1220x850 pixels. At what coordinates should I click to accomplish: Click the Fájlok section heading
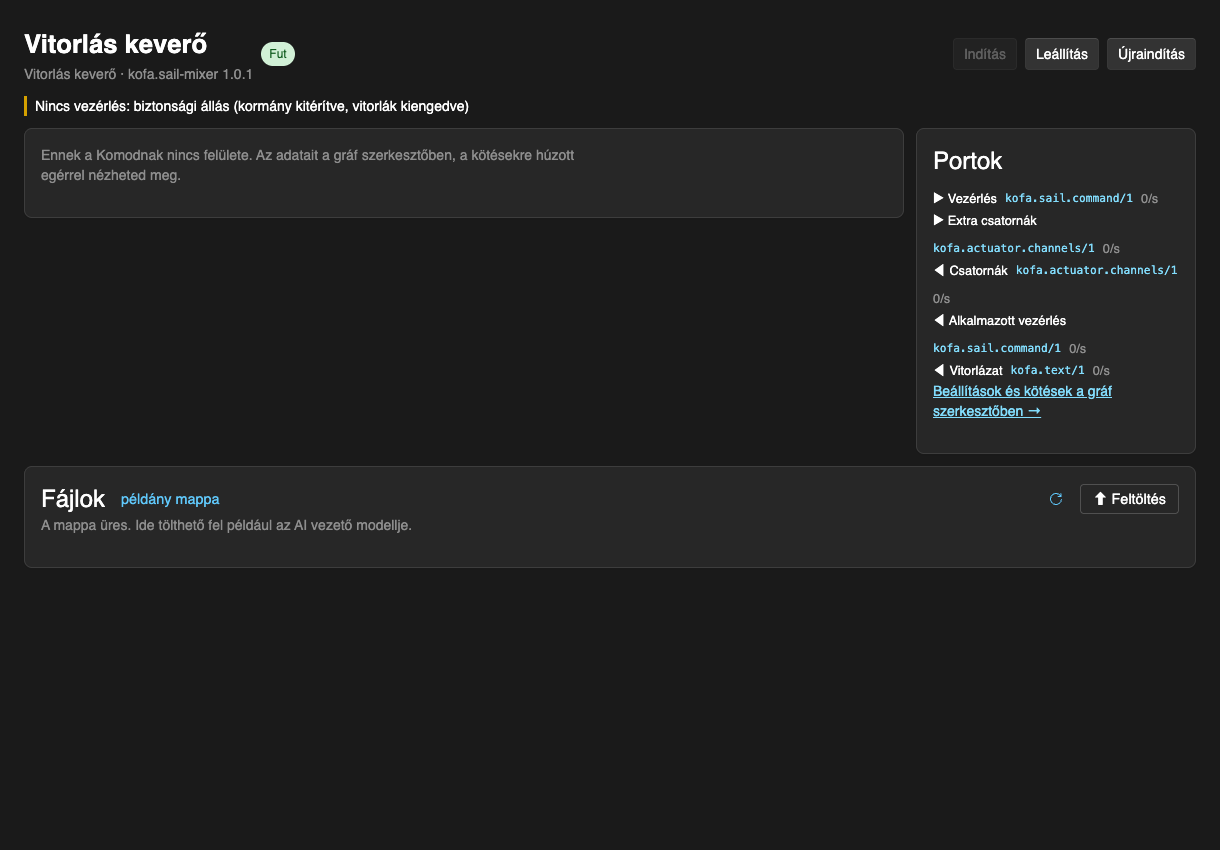(x=73, y=499)
